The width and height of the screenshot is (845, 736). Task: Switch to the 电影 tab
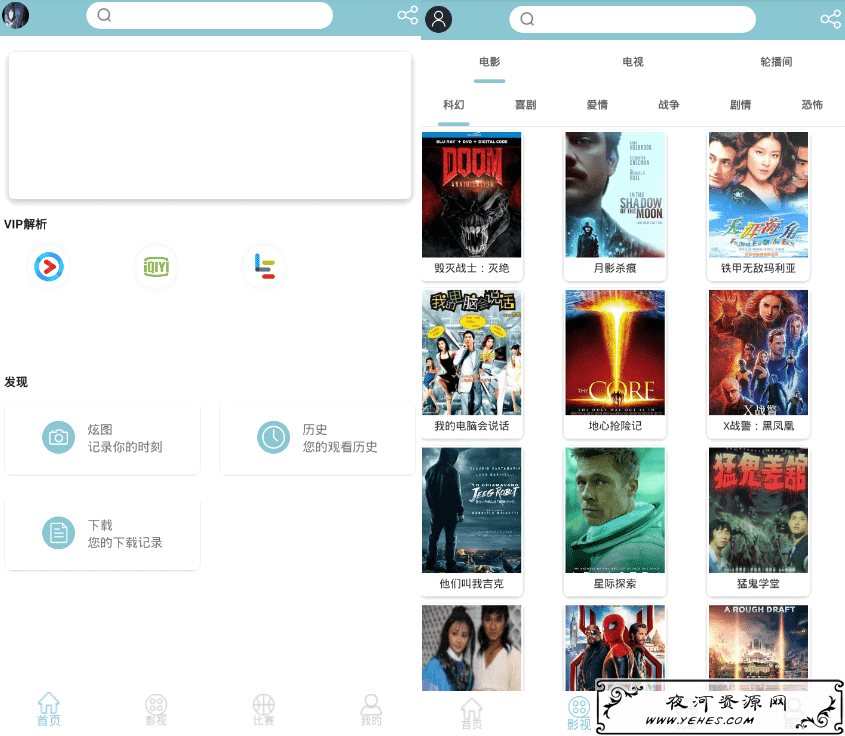[x=489, y=62]
